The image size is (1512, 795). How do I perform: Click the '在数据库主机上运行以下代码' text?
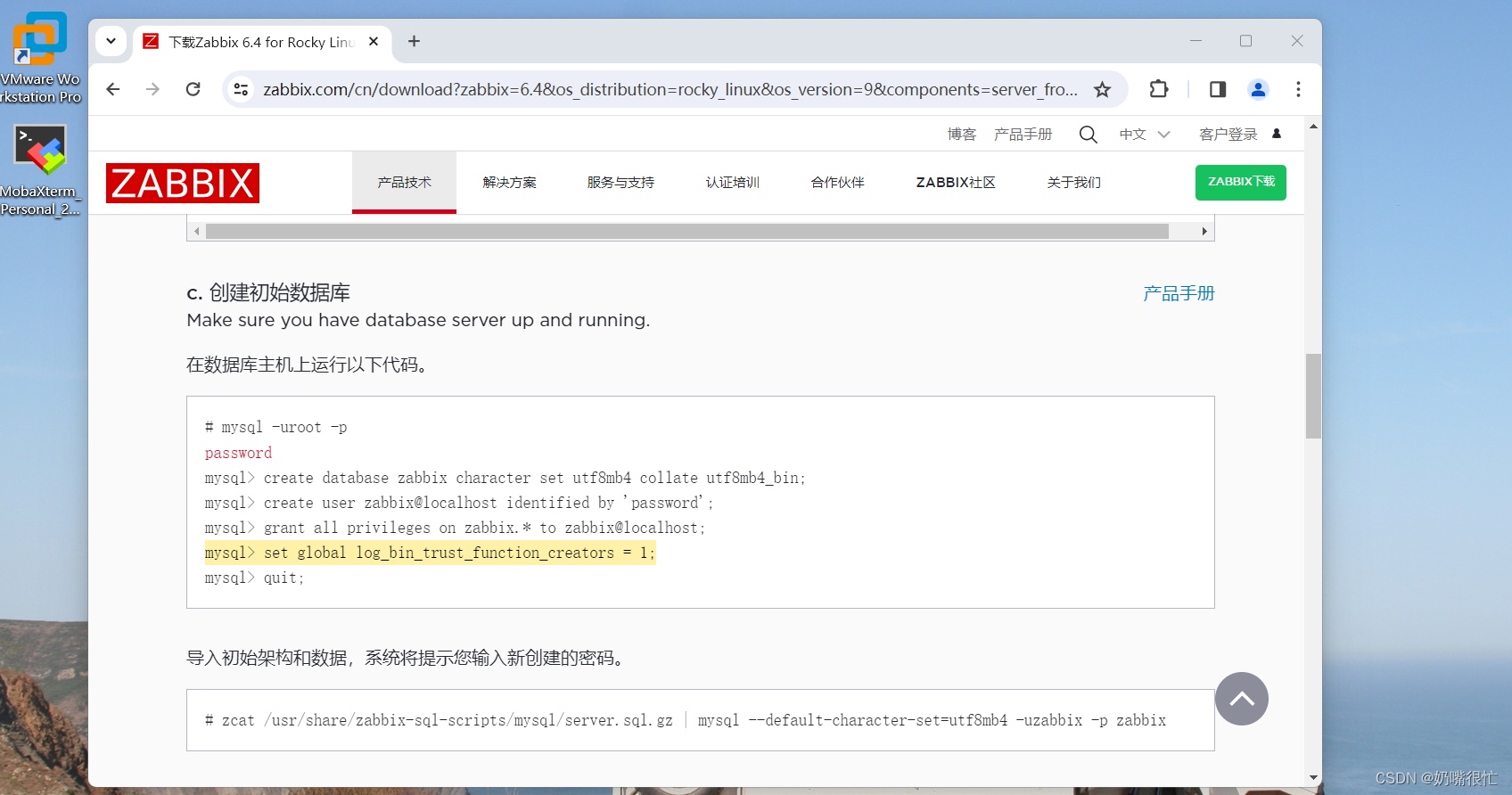308,365
